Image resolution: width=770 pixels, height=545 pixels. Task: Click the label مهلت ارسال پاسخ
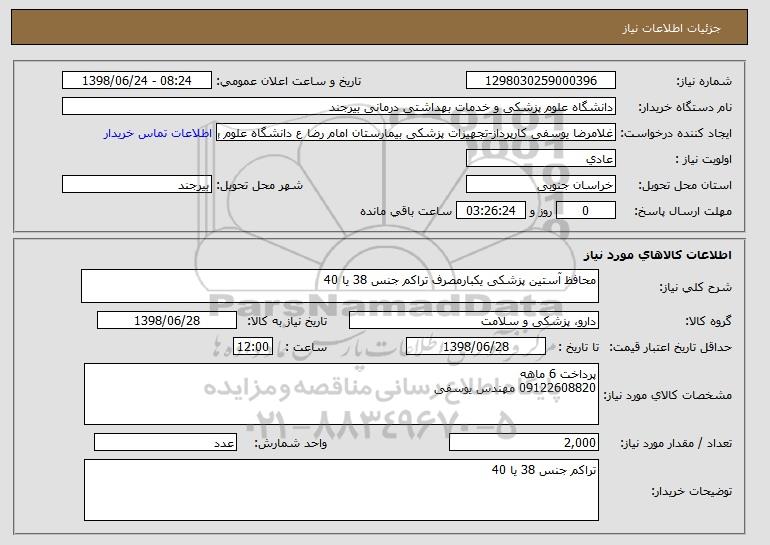click(683, 212)
